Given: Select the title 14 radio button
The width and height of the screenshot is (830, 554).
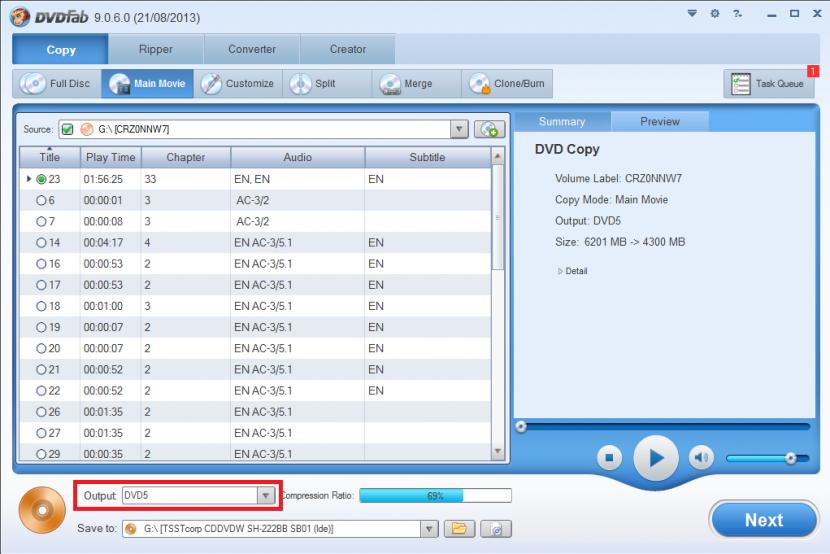Looking at the screenshot, I should (x=42, y=242).
